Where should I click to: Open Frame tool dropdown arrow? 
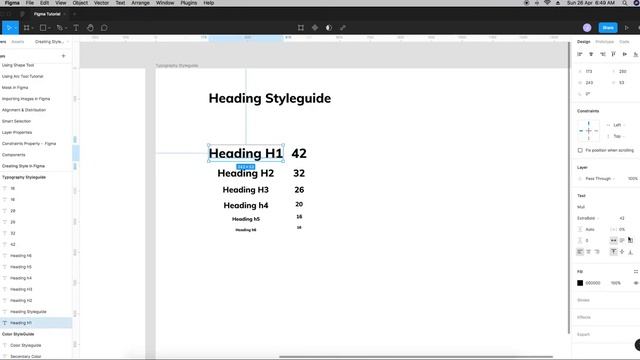tap(32, 28)
